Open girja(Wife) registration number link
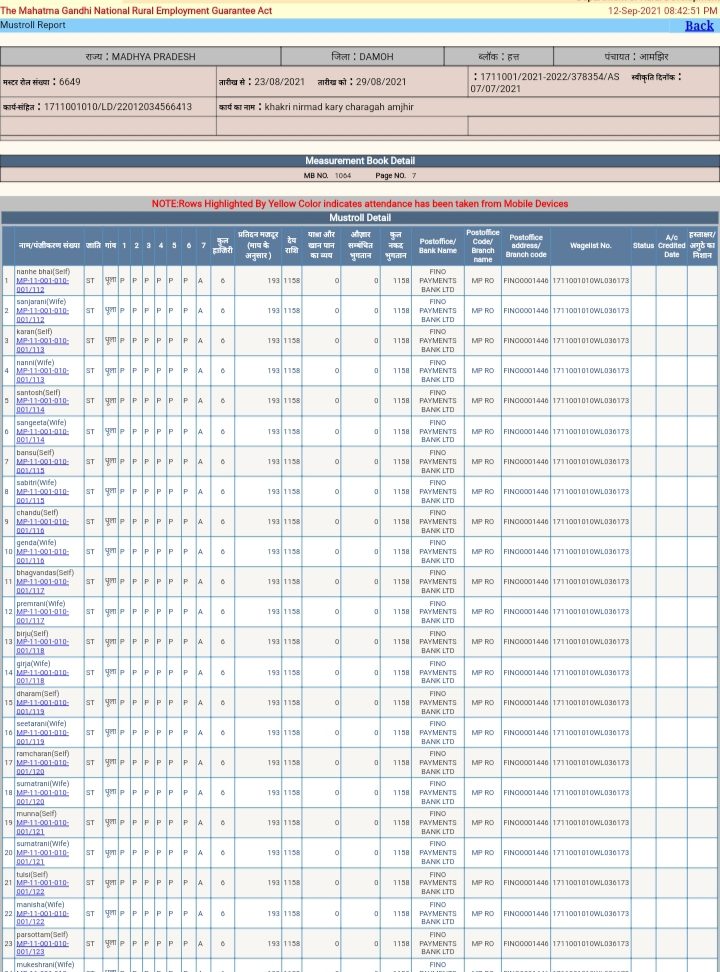 click(42, 676)
